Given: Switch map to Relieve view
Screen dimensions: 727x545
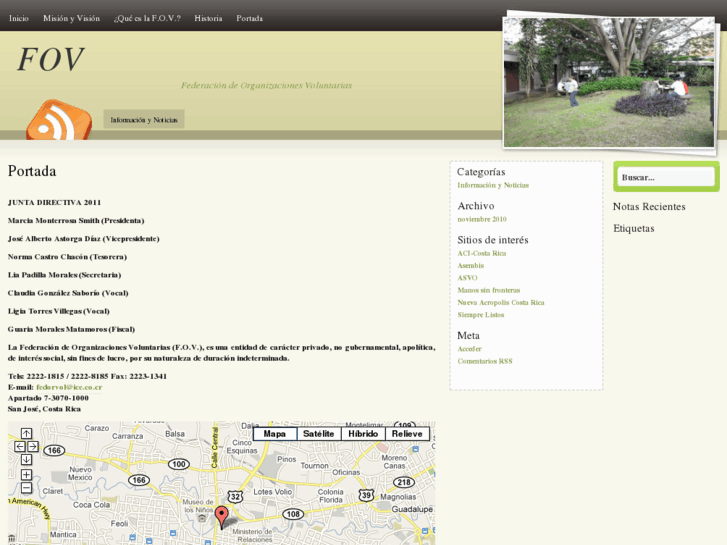Looking at the screenshot, I should pyautogui.click(x=407, y=434).
